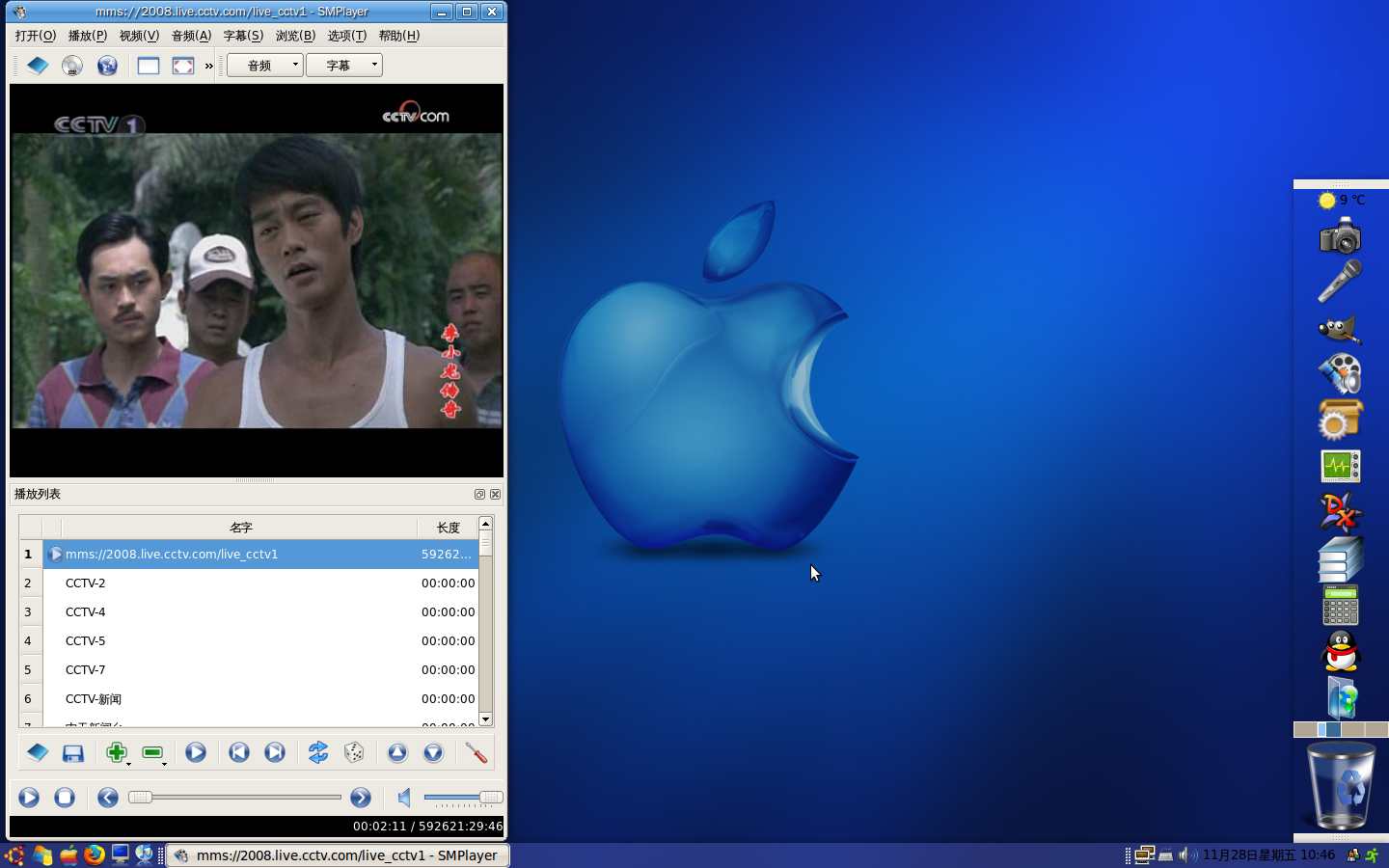The image size is (1389, 868).
Task: Toggle fullscreen icon in top toolbar
Action: 183,66
